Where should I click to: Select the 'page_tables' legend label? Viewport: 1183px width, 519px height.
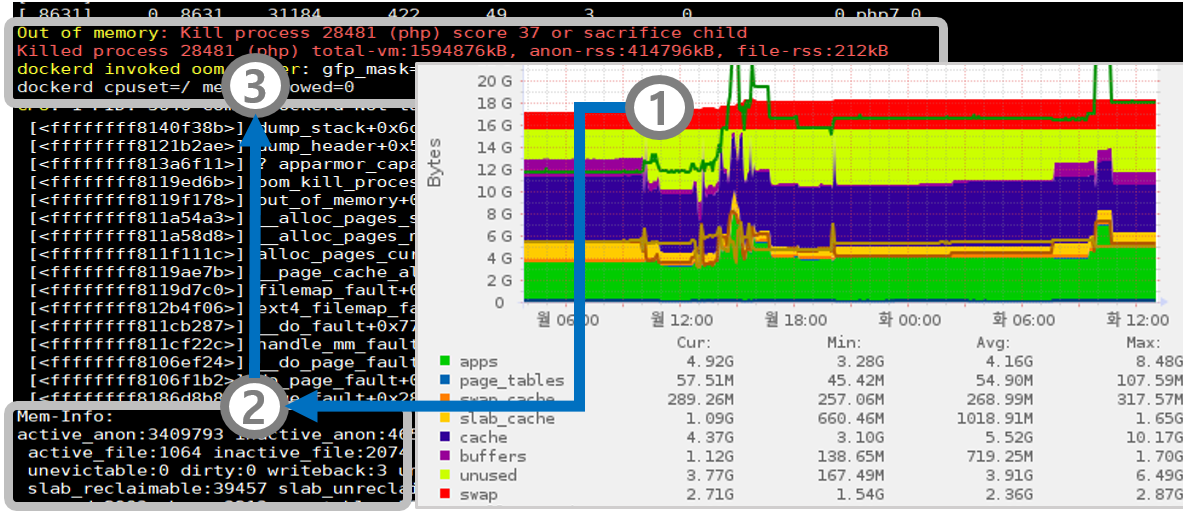point(511,382)
